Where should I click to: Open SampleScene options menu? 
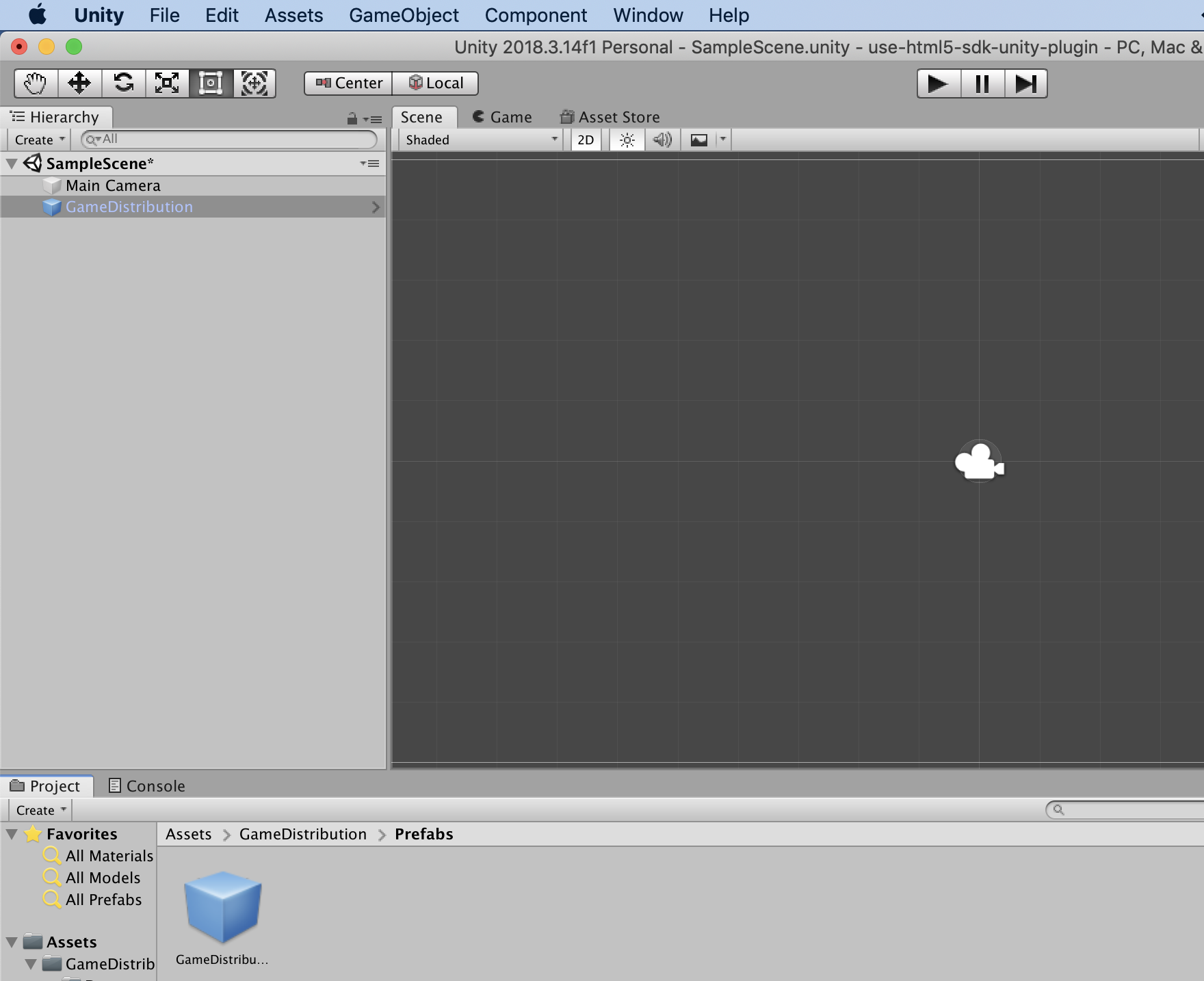(x=369, y=163)
